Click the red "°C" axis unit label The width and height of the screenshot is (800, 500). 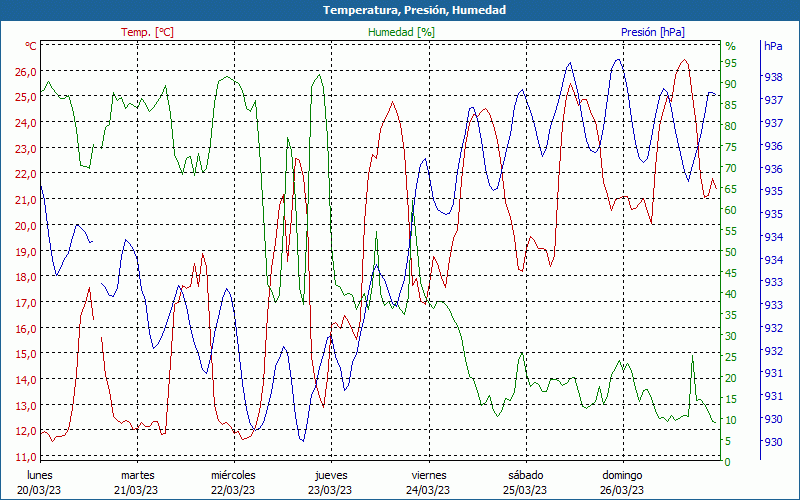31,46
